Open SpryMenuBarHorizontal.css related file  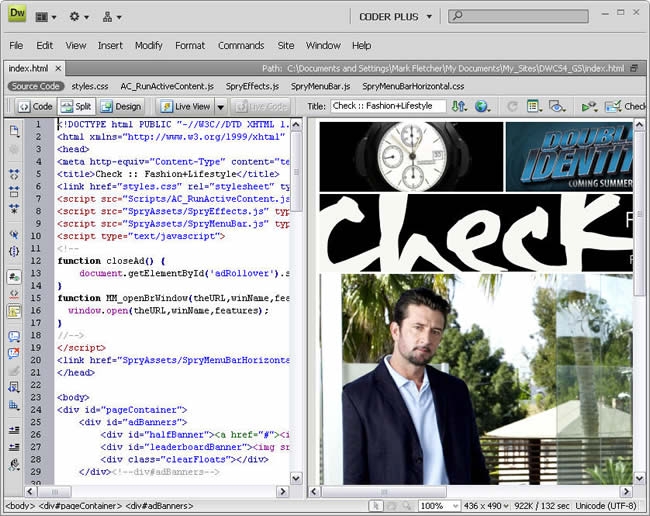[413, 86]
